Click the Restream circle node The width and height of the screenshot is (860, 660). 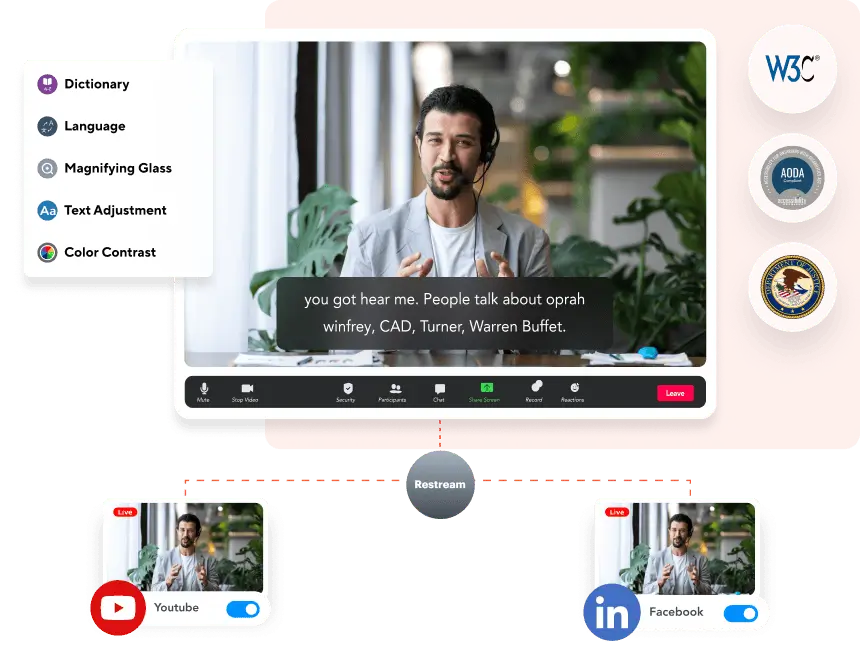tap(440, 484)
